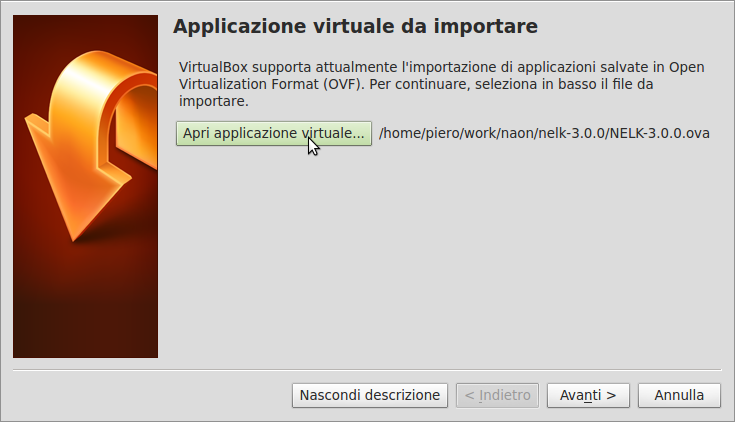Hide the description with Nascondi descrizione
Viewport: 735px width, 422px height.
(370, 395)
